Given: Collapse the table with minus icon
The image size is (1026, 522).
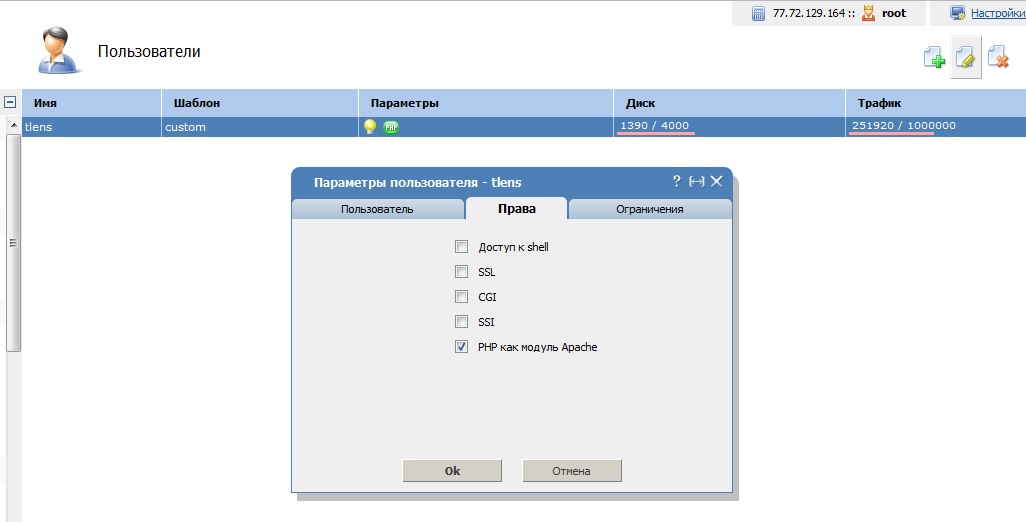Looking at the screenshot, I should coord(10,102).
